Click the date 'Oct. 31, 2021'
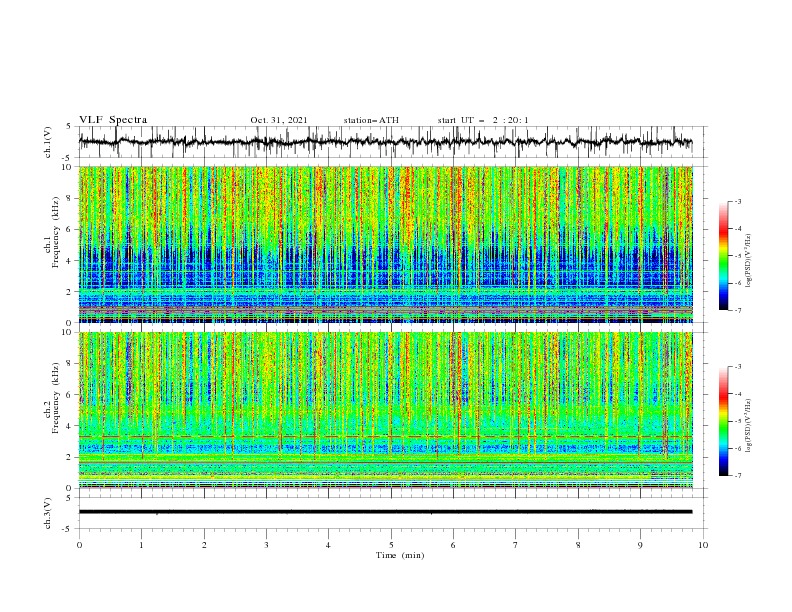The image size is (792, 612). [279, 120]
